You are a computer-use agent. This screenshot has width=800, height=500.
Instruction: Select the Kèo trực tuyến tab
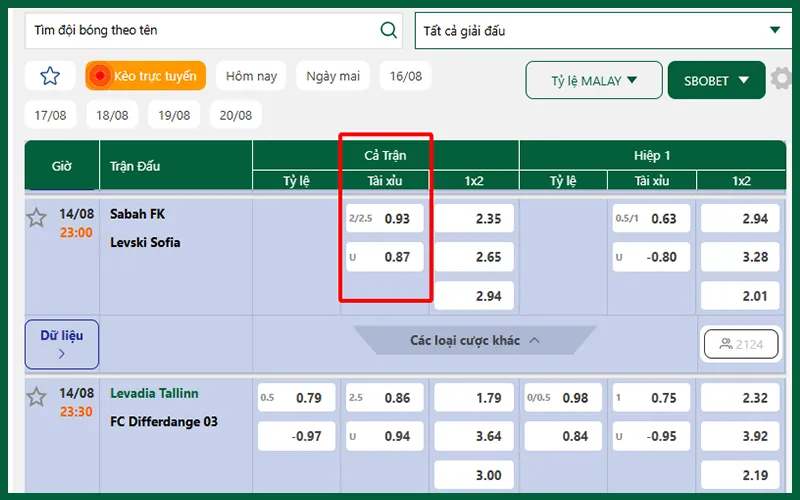pos(146,76)
